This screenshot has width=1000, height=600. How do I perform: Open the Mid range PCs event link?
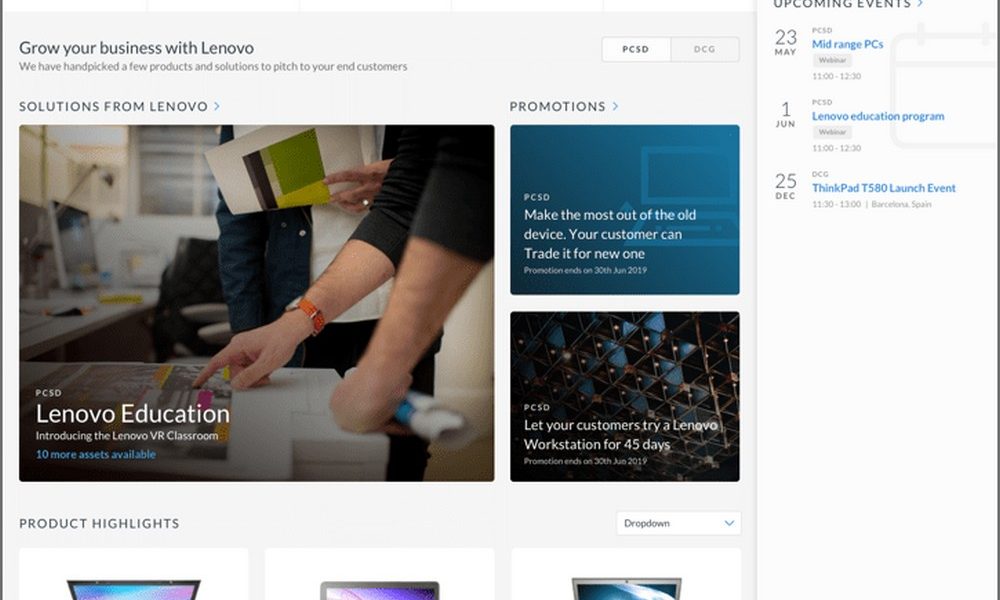[x=848, y=44]
